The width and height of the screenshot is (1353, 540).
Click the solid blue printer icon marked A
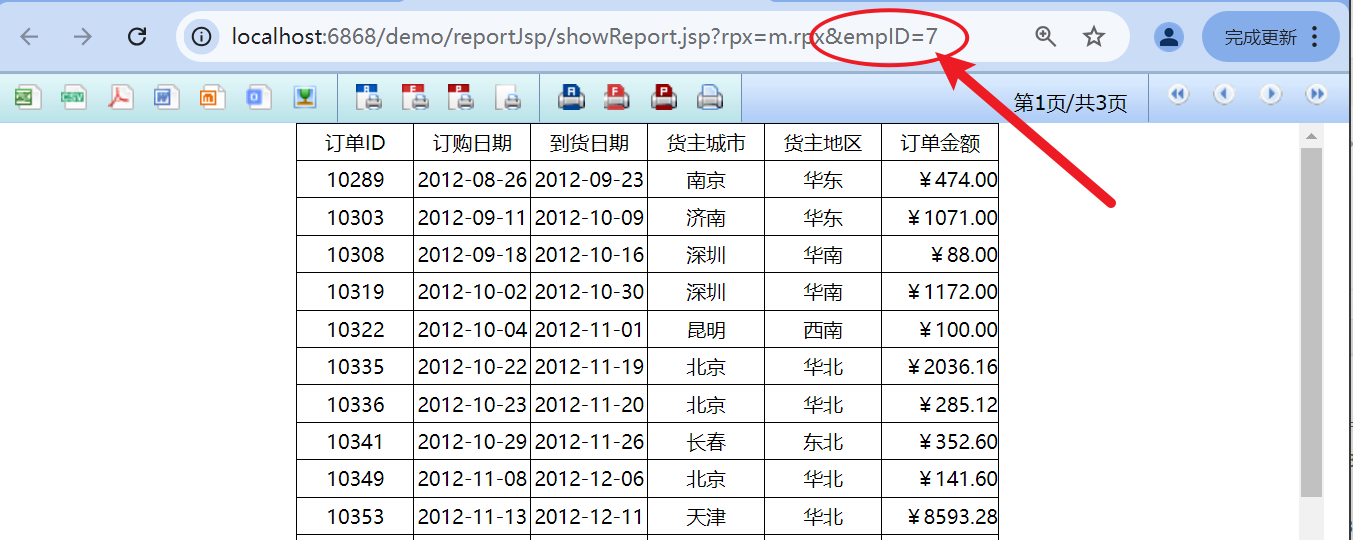click(571, 97)
